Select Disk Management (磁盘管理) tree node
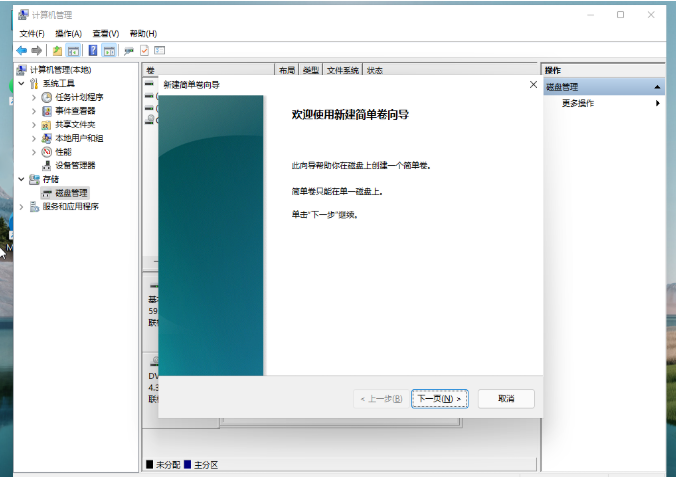Image resolution: width=676 pixels, height=477 pixels. 71,192
